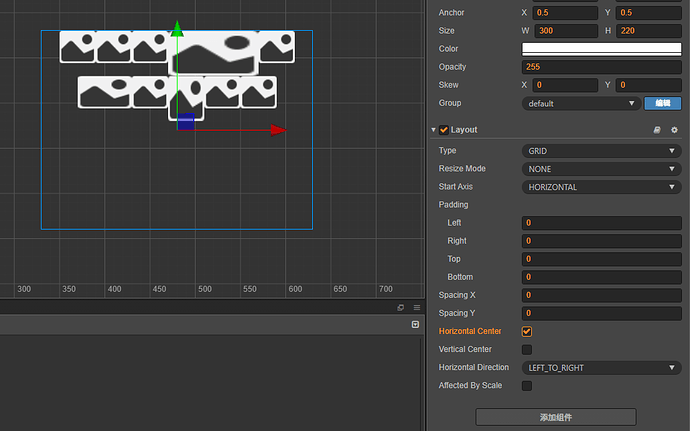
Task: Click the Skew Y field
Action: point(649,85)
